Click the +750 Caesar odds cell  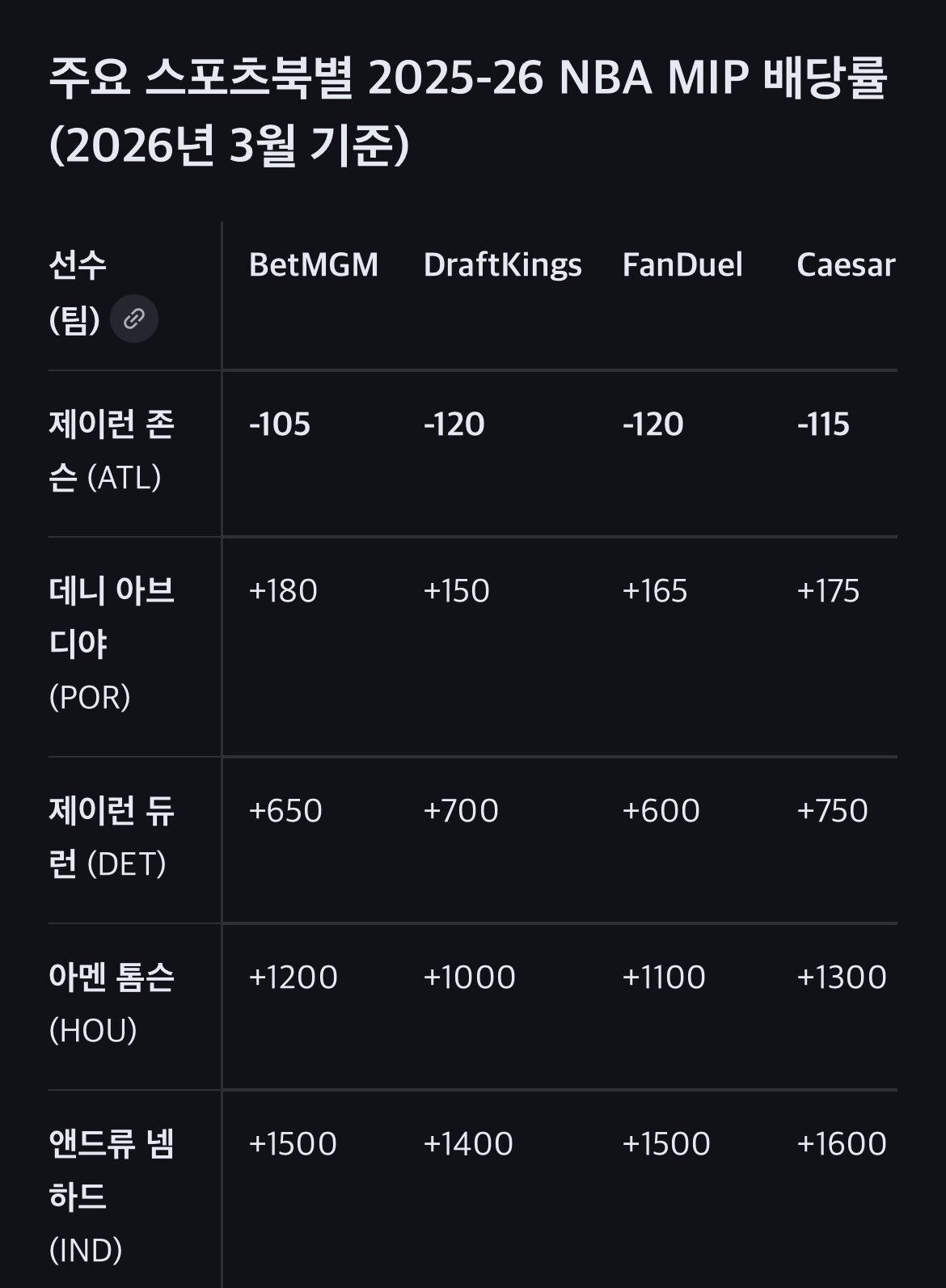(832, 811)
